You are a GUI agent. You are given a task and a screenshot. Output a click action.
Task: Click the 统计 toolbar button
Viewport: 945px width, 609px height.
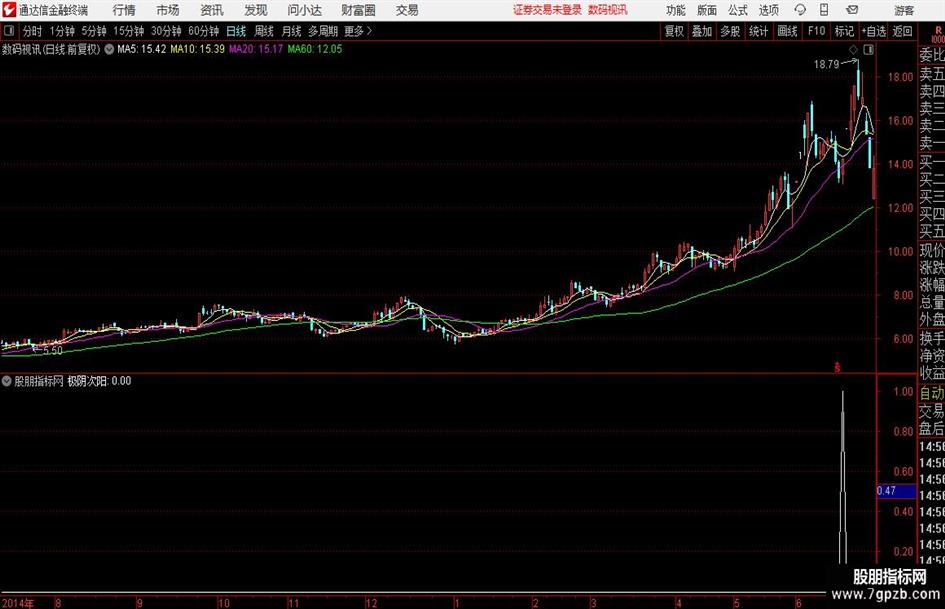coord(758,31)
